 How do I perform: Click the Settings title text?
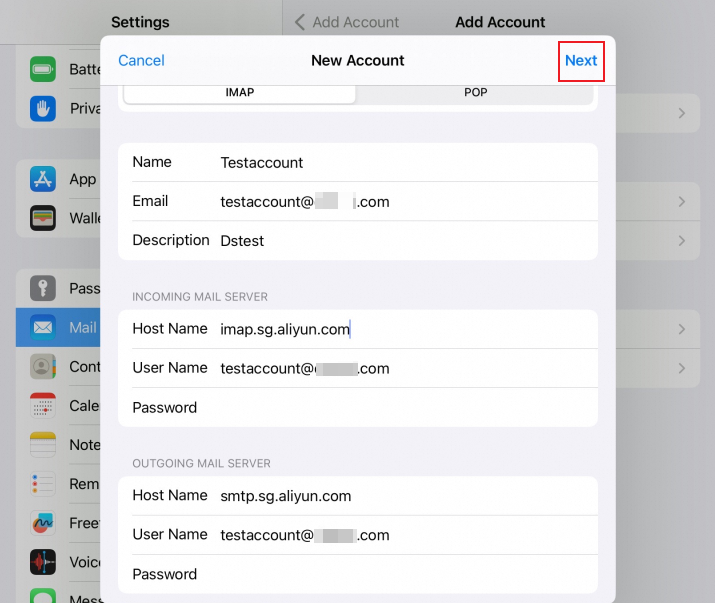[x=140, y=22]
